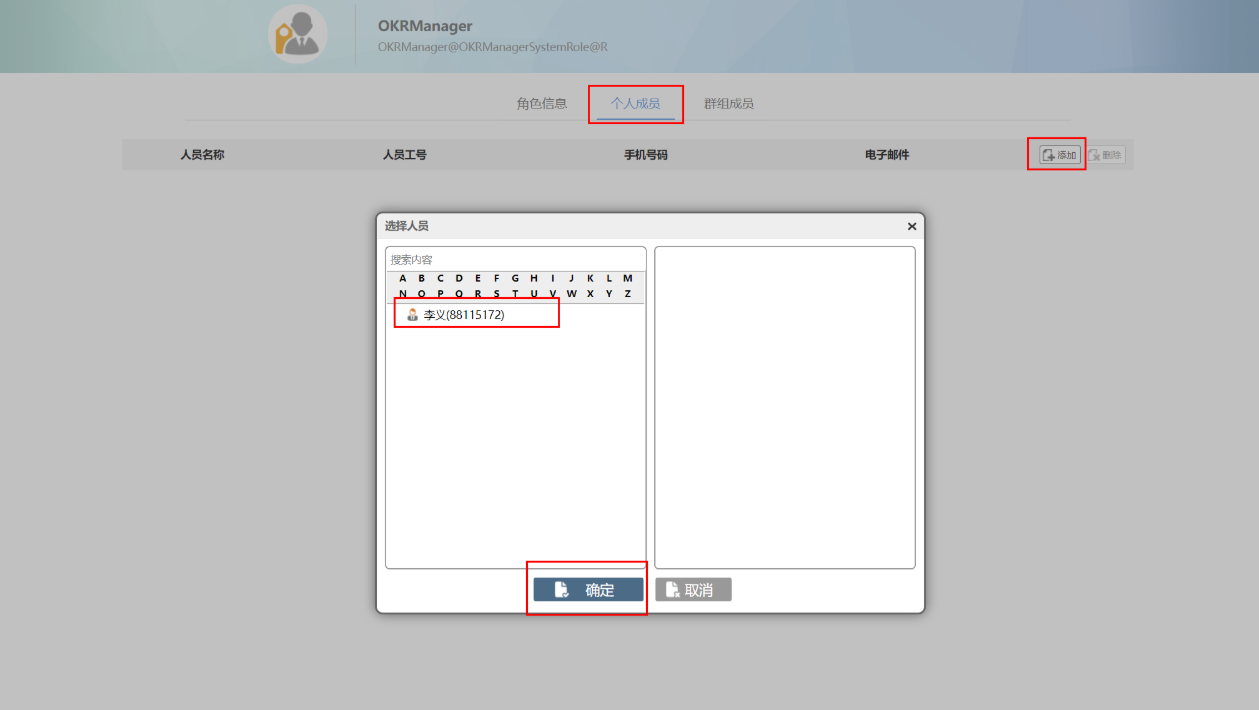Switch to the 角色信息 tab
This screenshot has width=1259, height=710.
[542, 103]
